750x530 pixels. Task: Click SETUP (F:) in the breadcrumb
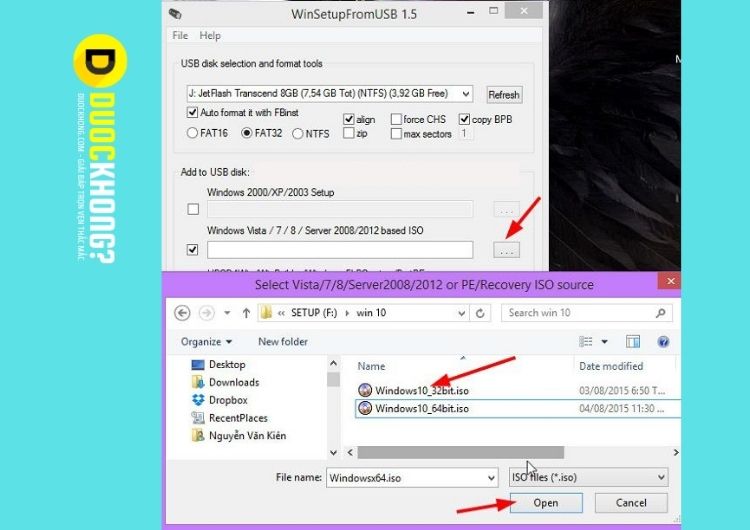tap(314, 313)
